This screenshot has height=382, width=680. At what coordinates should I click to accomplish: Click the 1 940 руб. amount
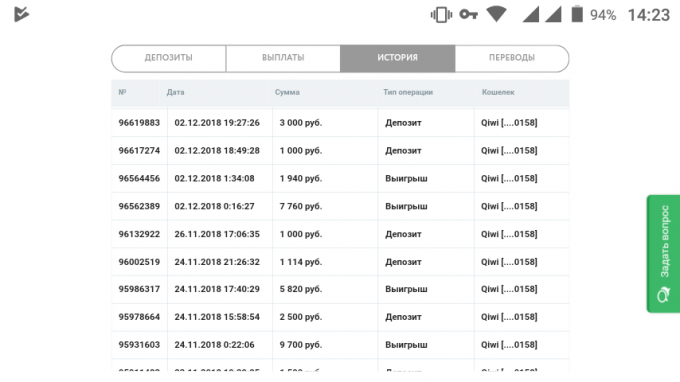click(301, 178)
